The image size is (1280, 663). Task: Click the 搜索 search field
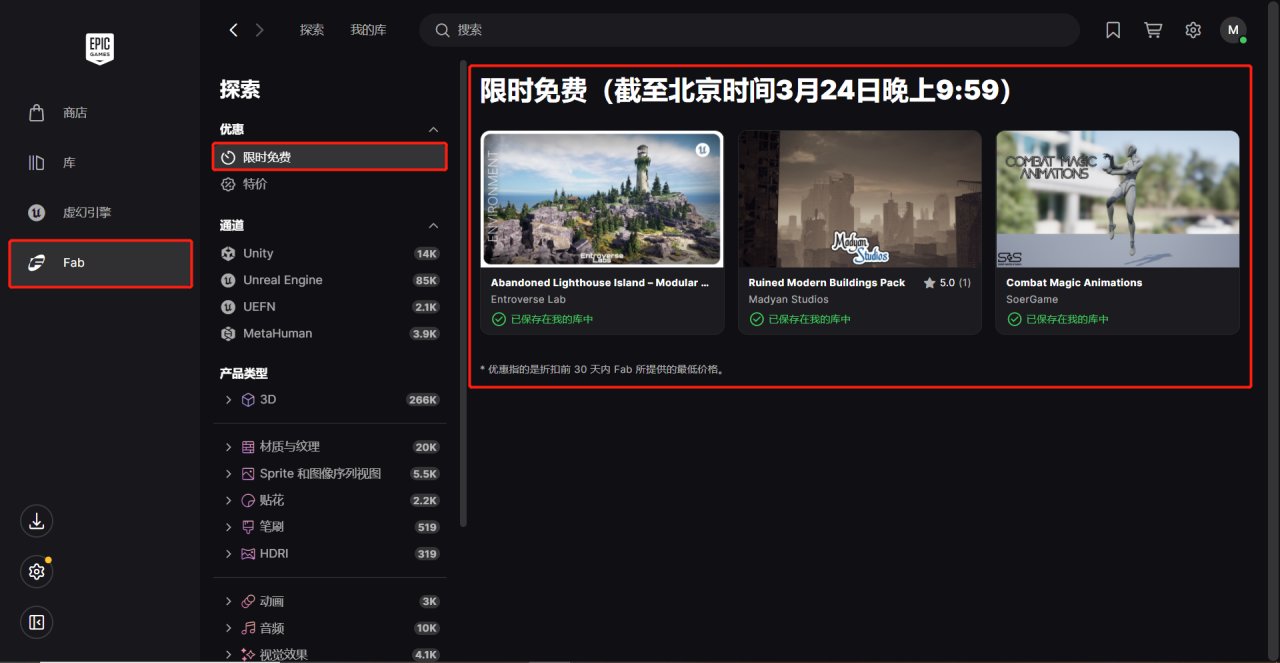coord(749,30)
